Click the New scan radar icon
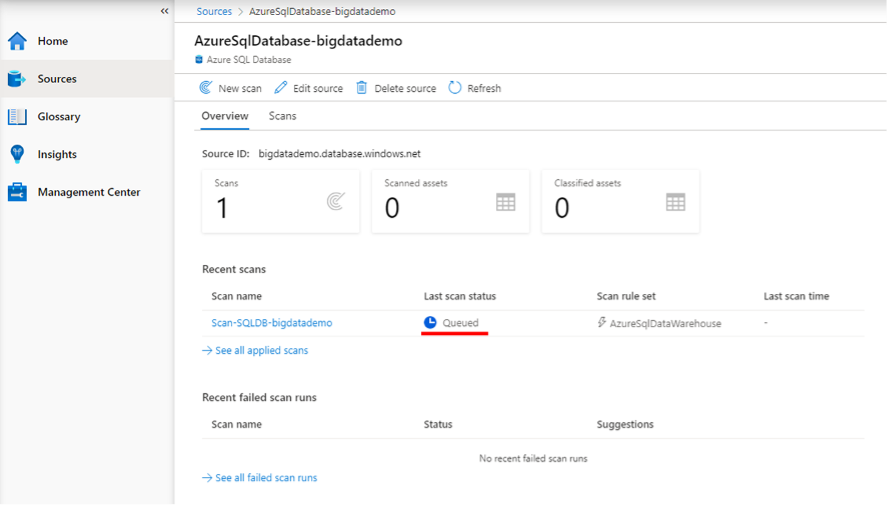Image resolution: width=889 pixels, height=506 pixels. [x=206, y=87]
